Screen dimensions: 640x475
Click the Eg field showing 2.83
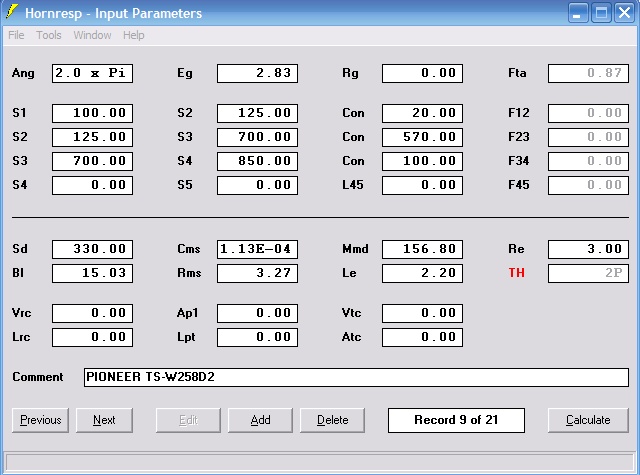[258, 73]
